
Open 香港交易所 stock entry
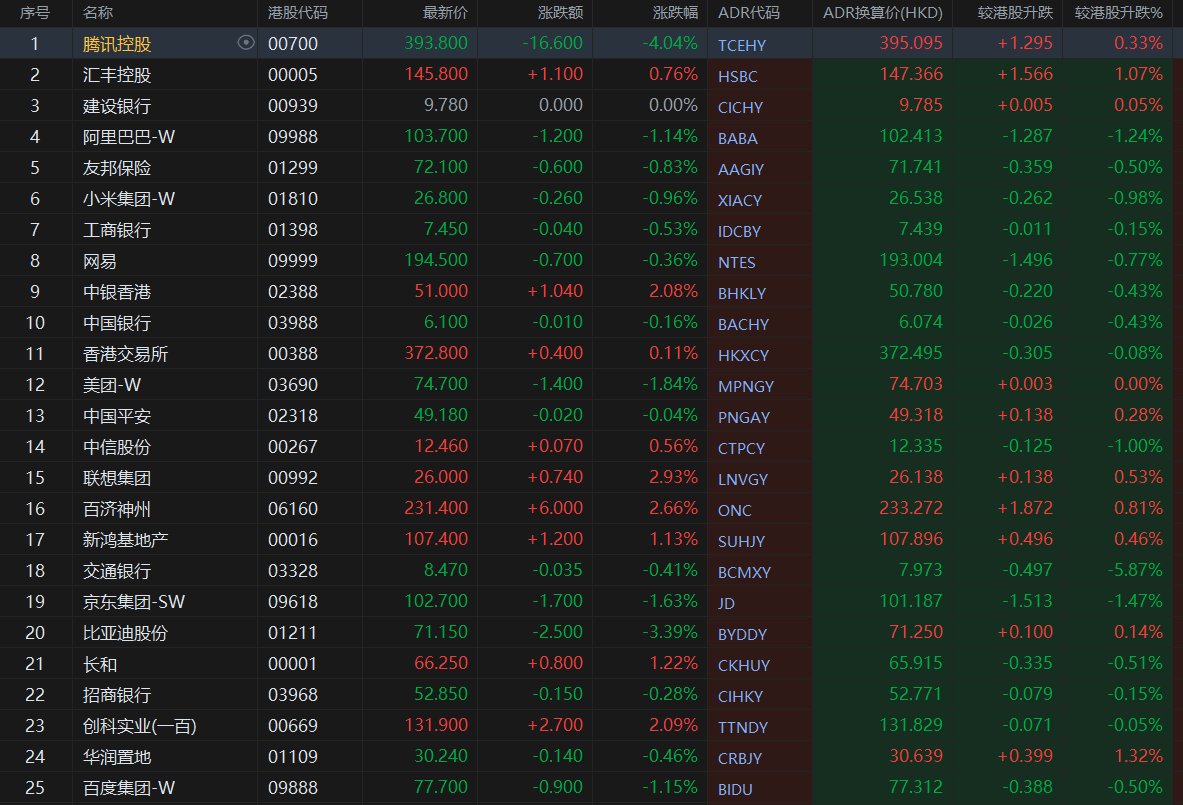[125, 354]
